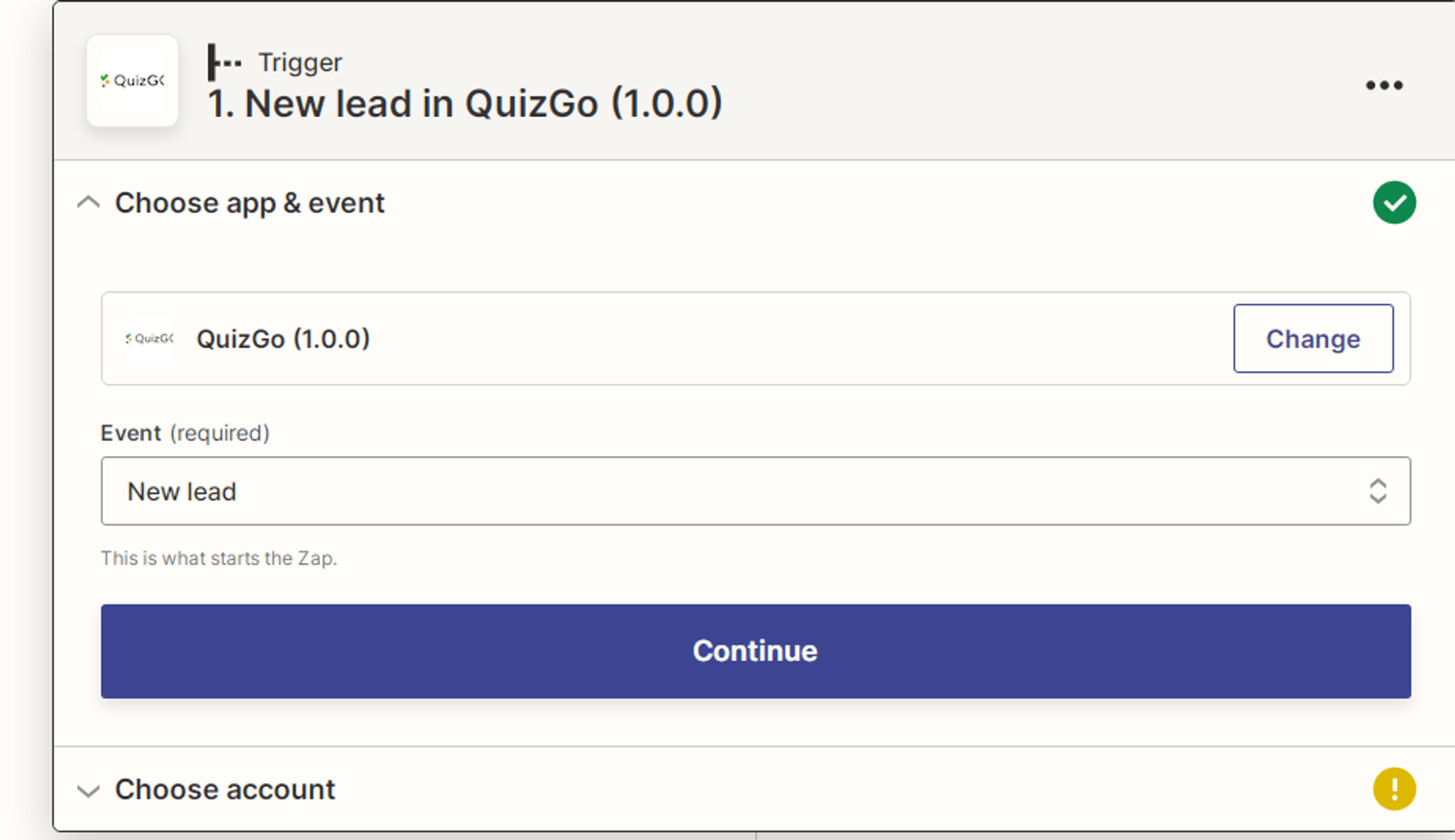Expand the Choose account chevron
Viewport: 1455px width, 840px height.
coord(88,791)
